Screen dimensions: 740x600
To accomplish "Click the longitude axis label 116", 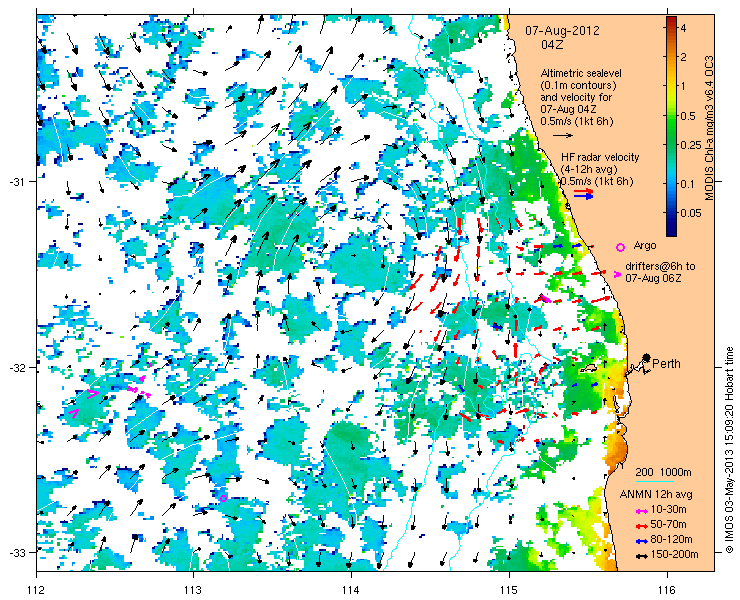I will click(x=667, y=590).
